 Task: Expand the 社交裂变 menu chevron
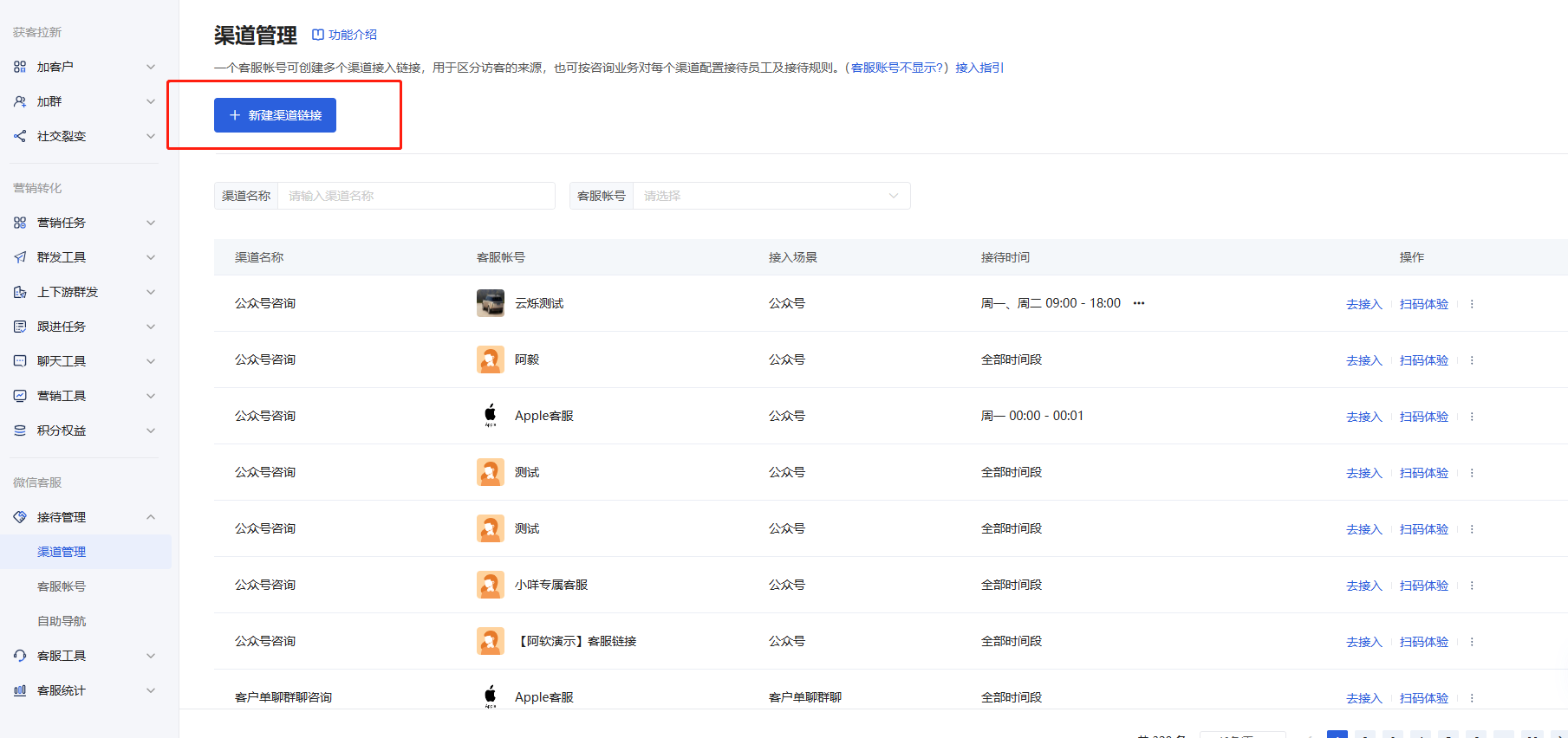[x=151, y=136]
